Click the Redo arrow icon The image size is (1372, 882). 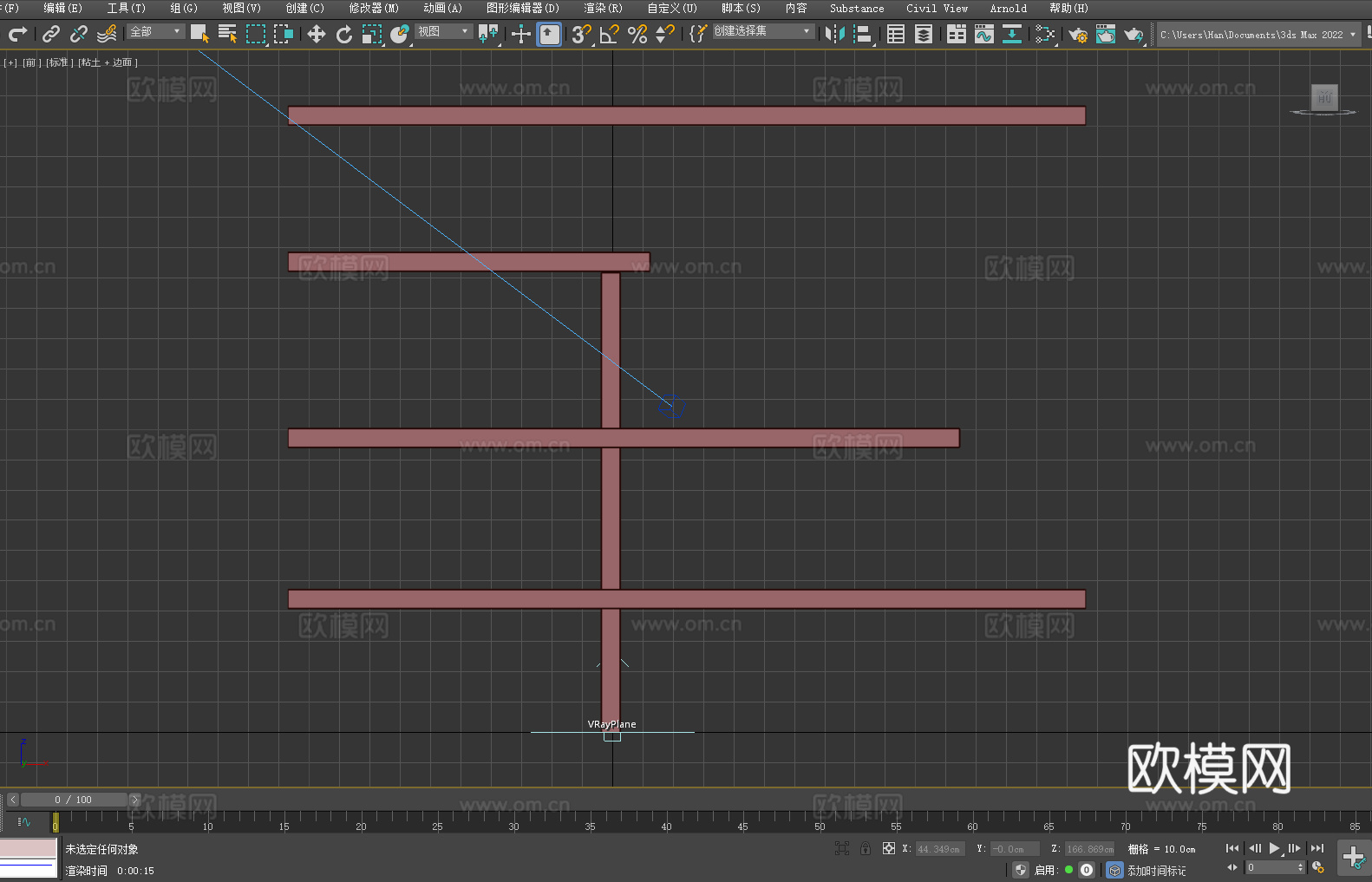[x=17, y=34]
